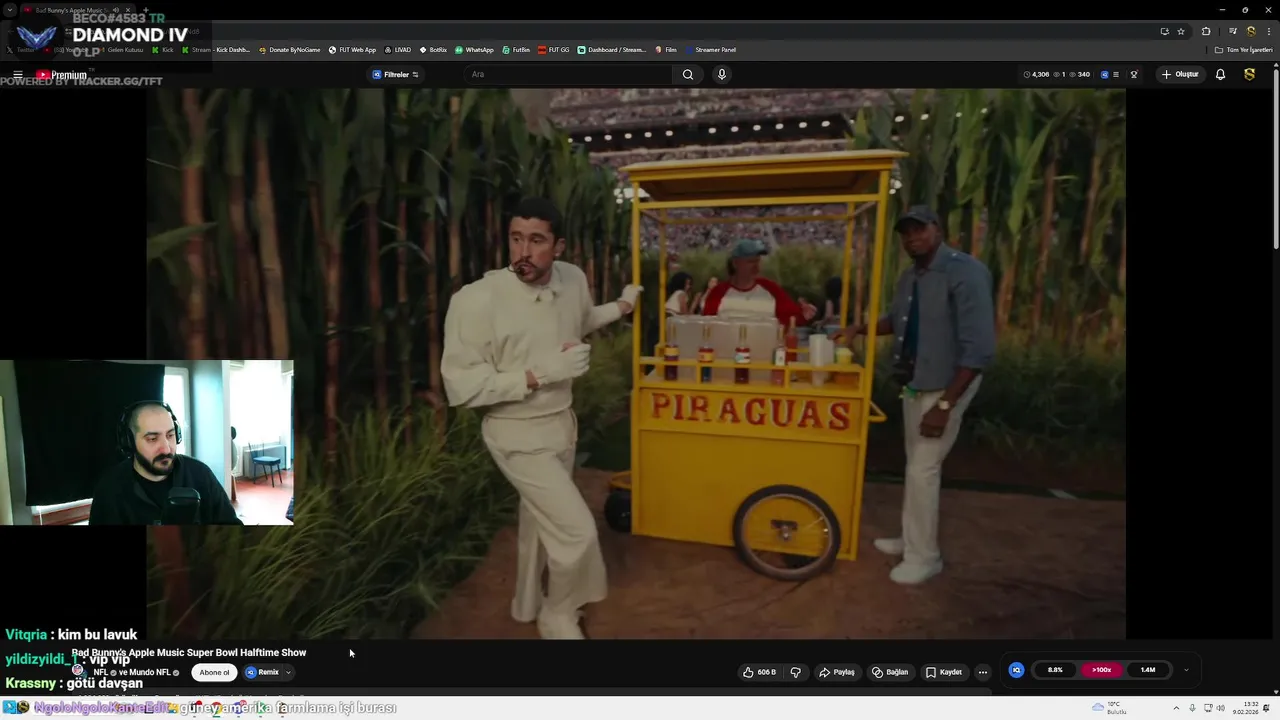The width and height of the screenshot is (1280, 720).
Task: Go to the YouTube Premium home logo
Action: [62, 75]
